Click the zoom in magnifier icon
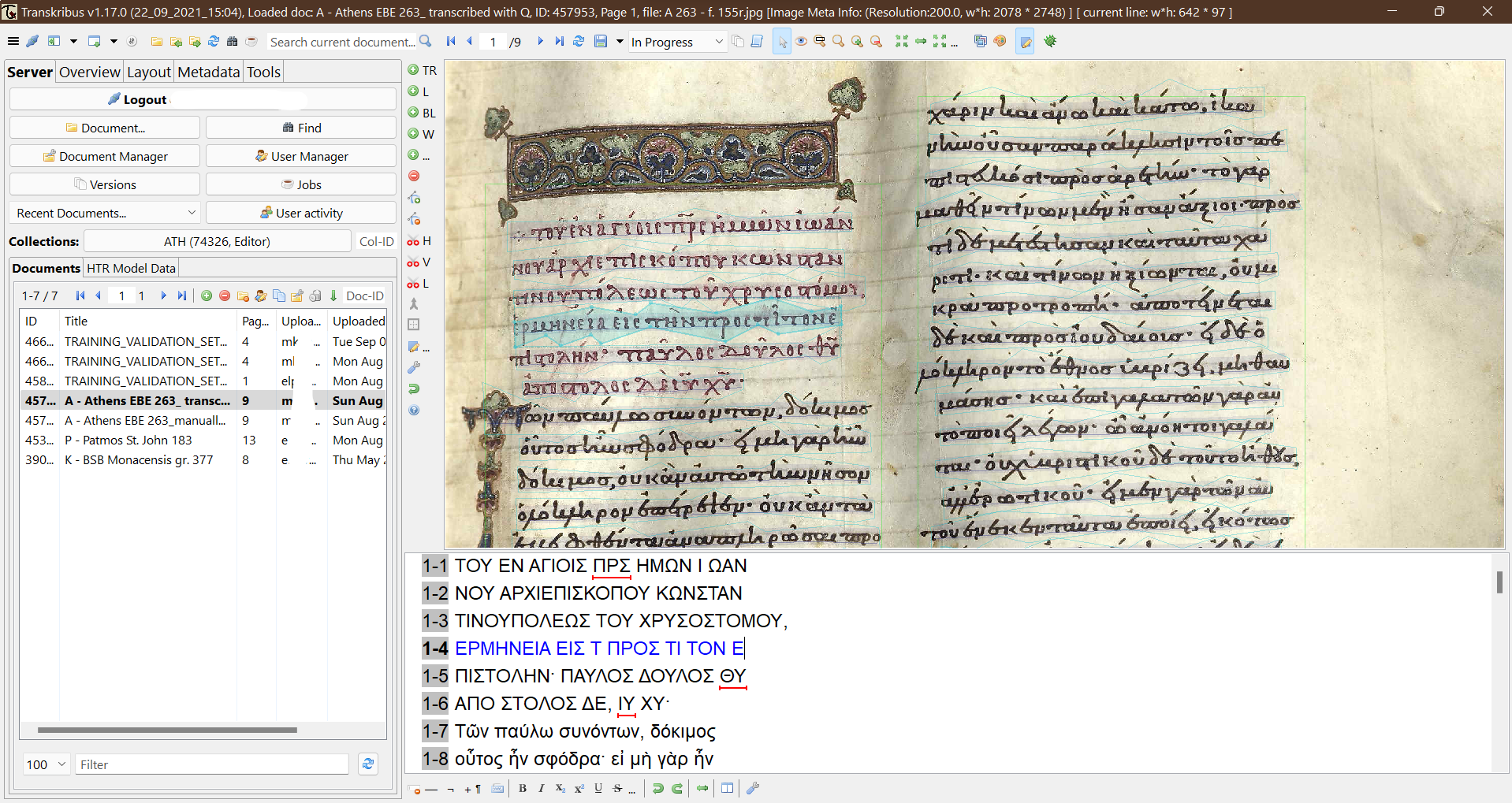 pos(857,42)
